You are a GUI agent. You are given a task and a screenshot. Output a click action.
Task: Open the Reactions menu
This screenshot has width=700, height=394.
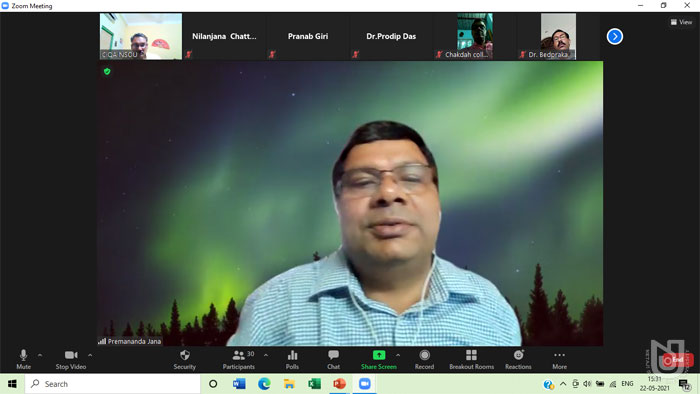tap(518, 360)
